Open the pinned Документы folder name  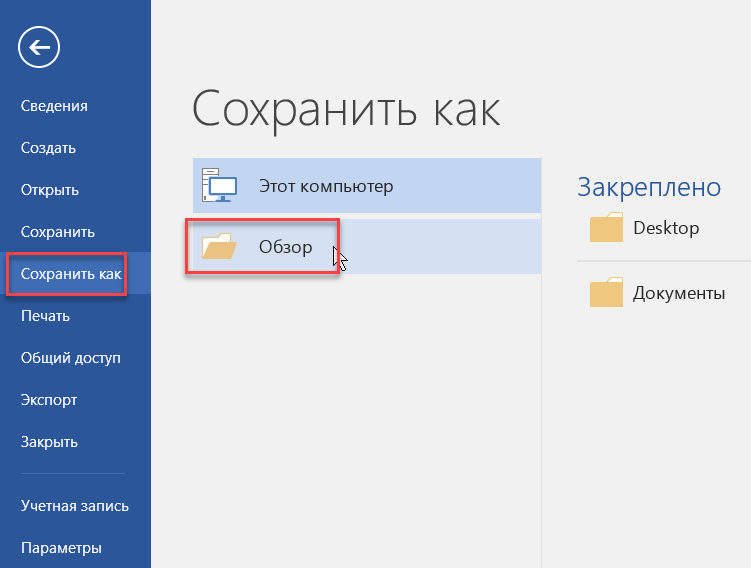(679, 293)
